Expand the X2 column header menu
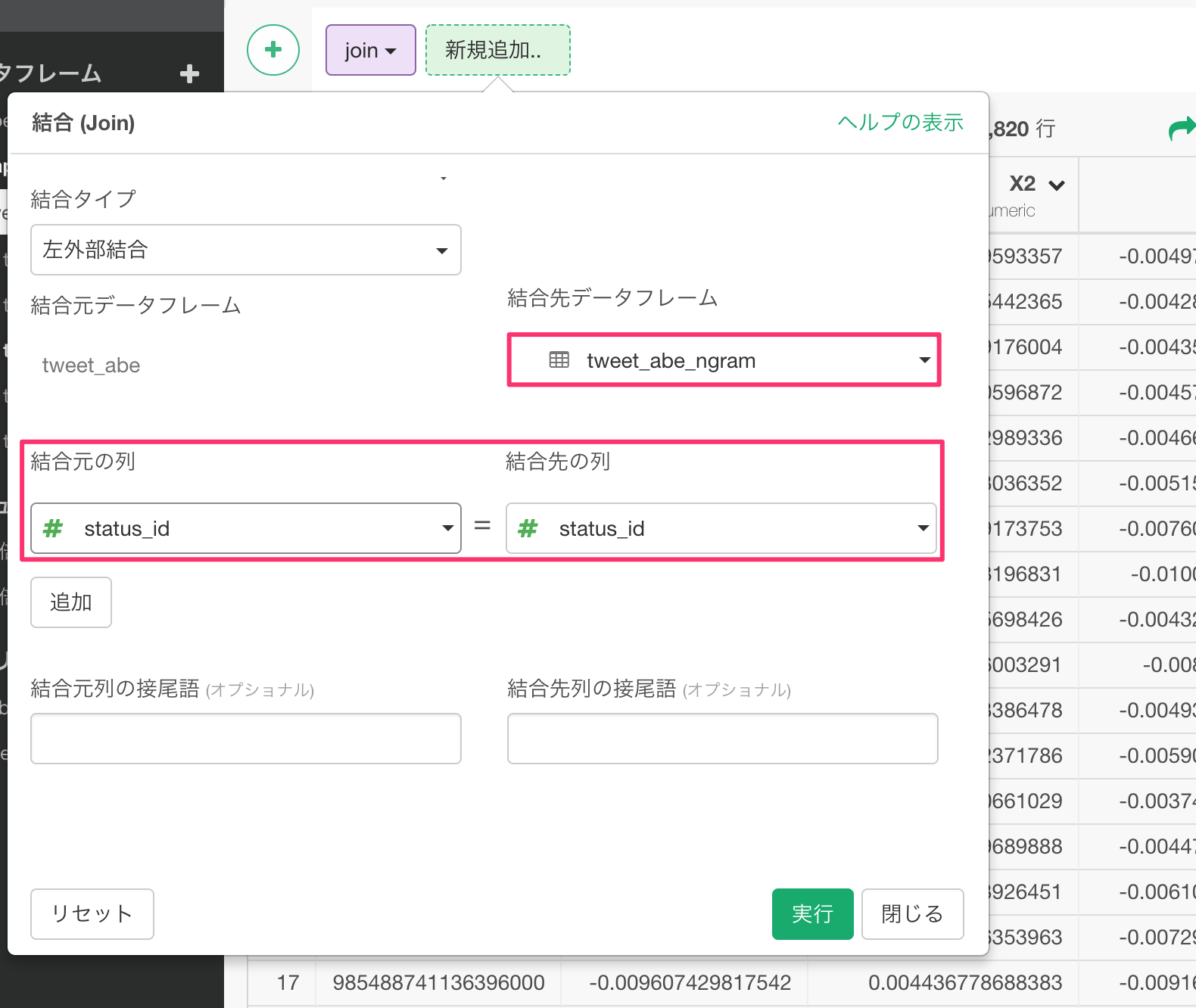Image resolution: width=1196 pixels, height=1008 pixels. [x=1057, y=185]
